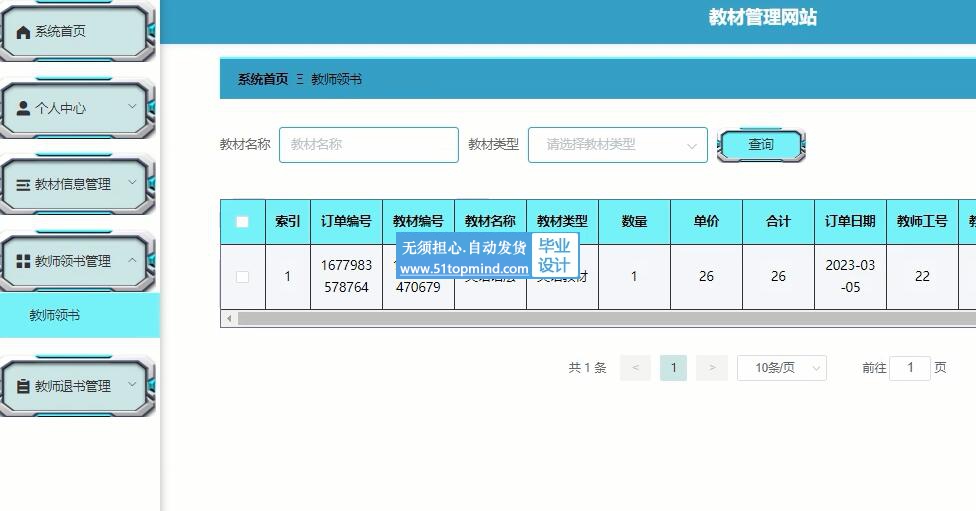This screenshot has height=511, width=976.
Task: Click the 教材编号 column header
Action: 418,222
